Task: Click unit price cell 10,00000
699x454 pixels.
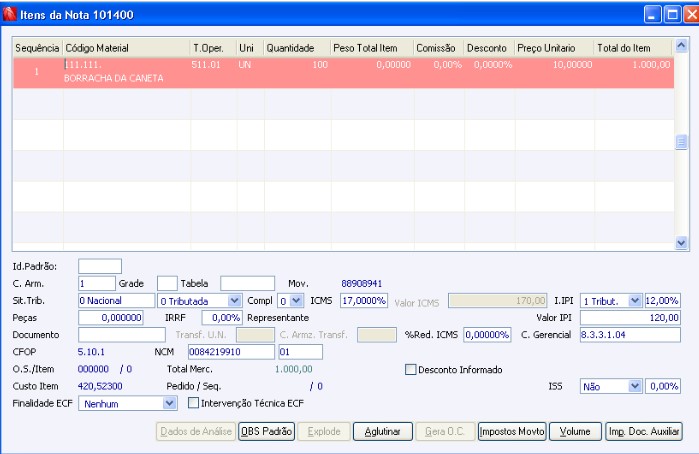Action: point(572,65)
